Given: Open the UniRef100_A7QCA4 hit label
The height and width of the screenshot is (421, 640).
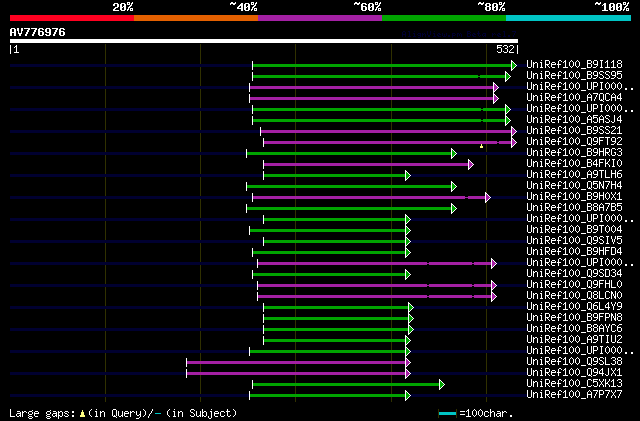Looking at the screenshot, I should pos(574,98).
